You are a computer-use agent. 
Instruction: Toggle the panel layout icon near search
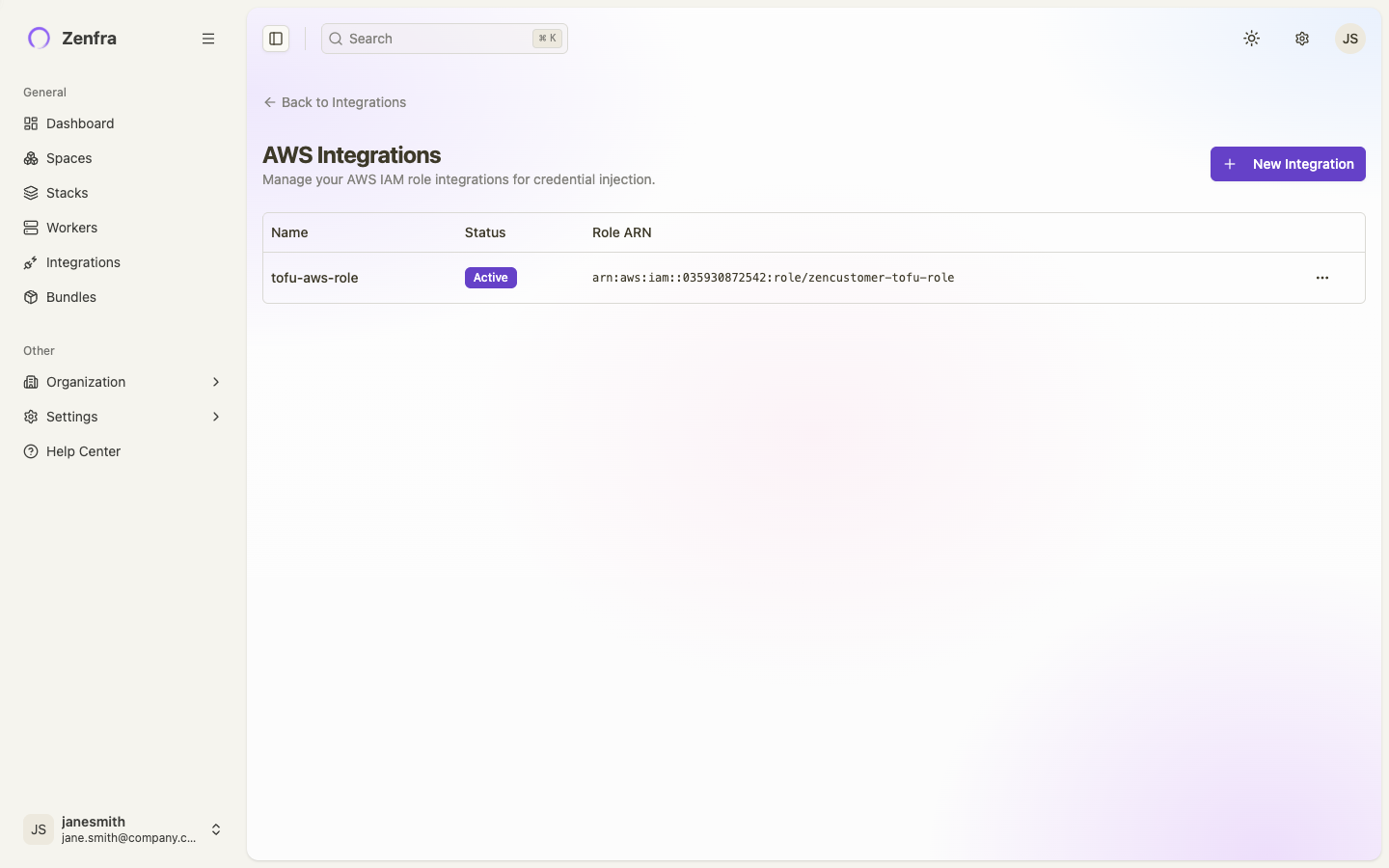(277, 39)
